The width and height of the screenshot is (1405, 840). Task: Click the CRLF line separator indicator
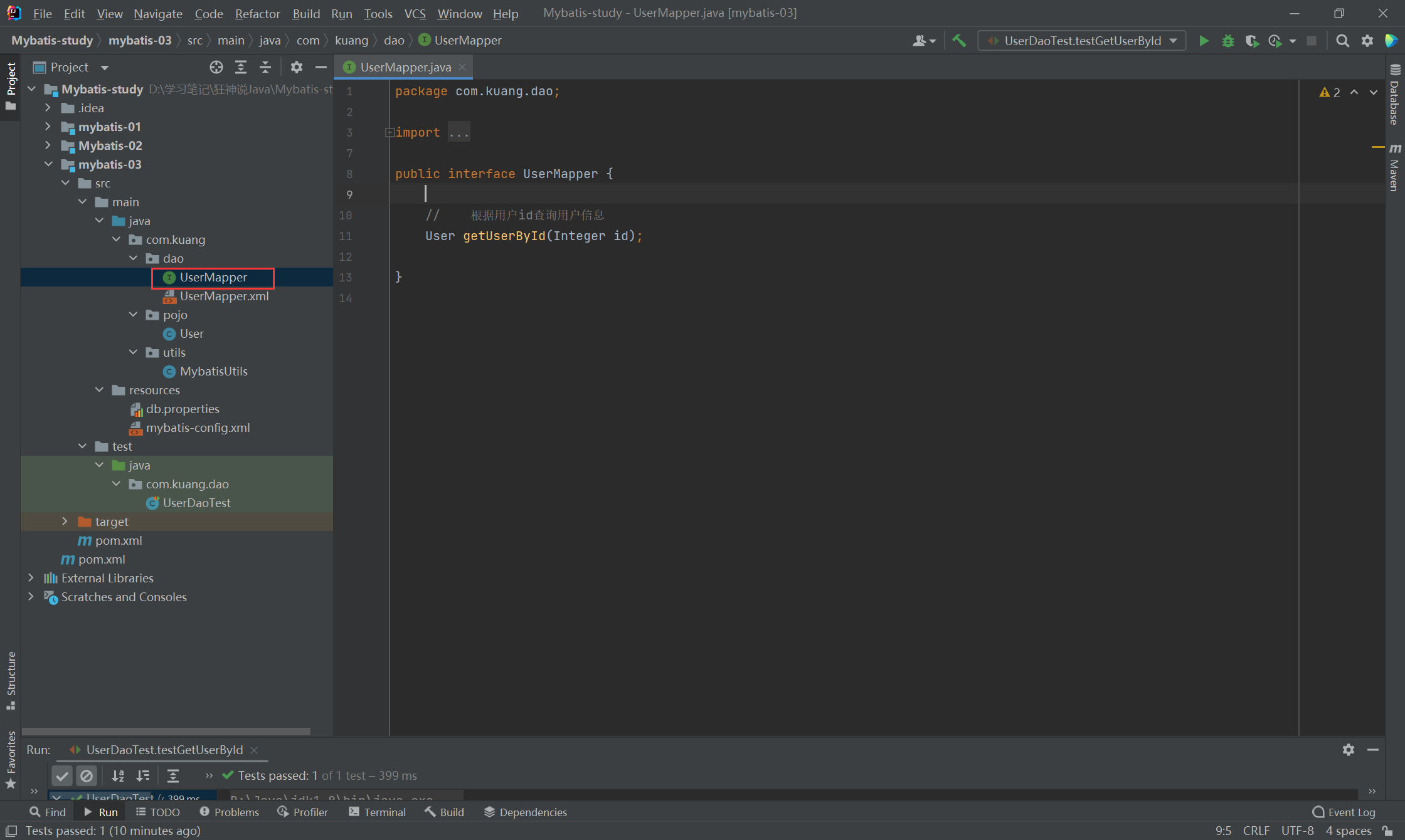tap(1256, 831)
